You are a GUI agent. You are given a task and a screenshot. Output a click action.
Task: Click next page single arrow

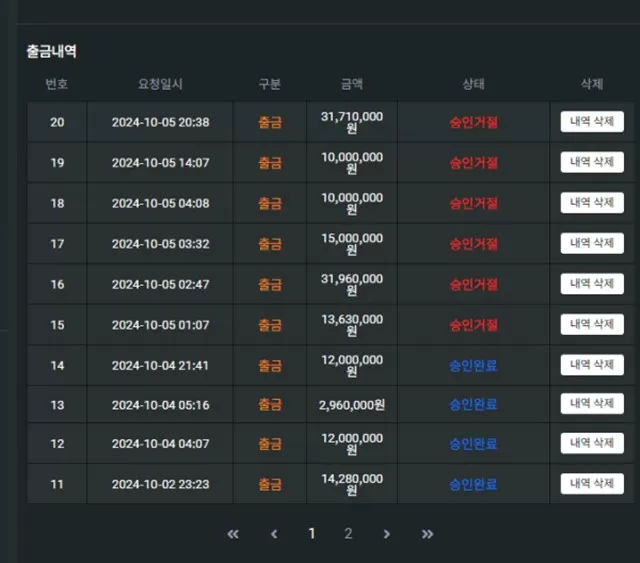(387, 534)
